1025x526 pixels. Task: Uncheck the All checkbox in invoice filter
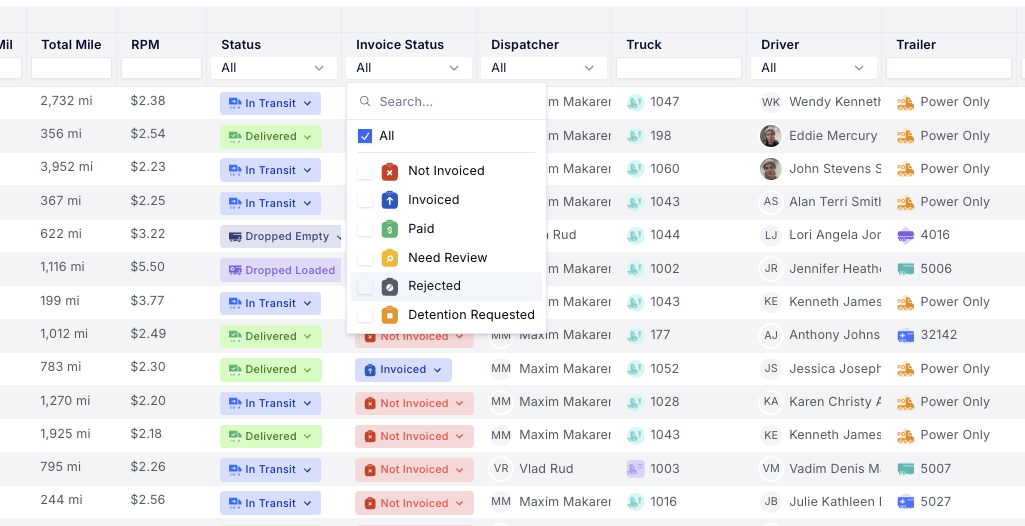click(x=365, y=136)
